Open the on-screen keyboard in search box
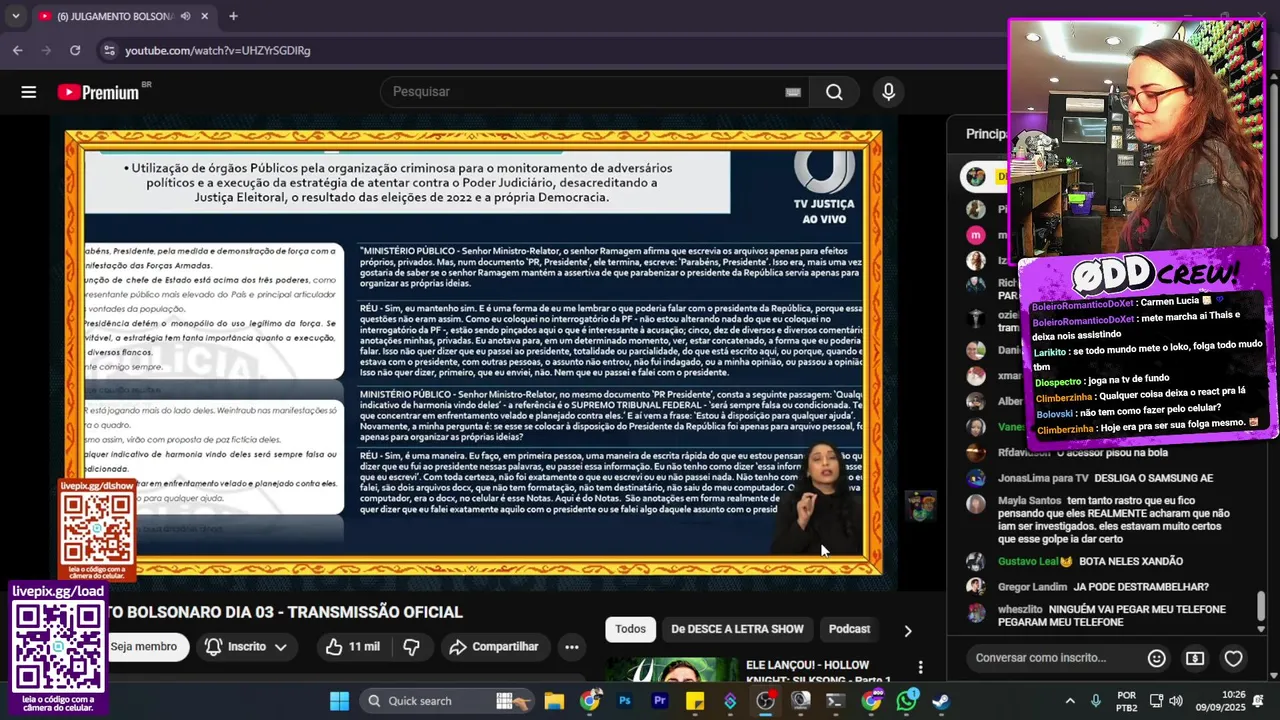 pos(793,92)
